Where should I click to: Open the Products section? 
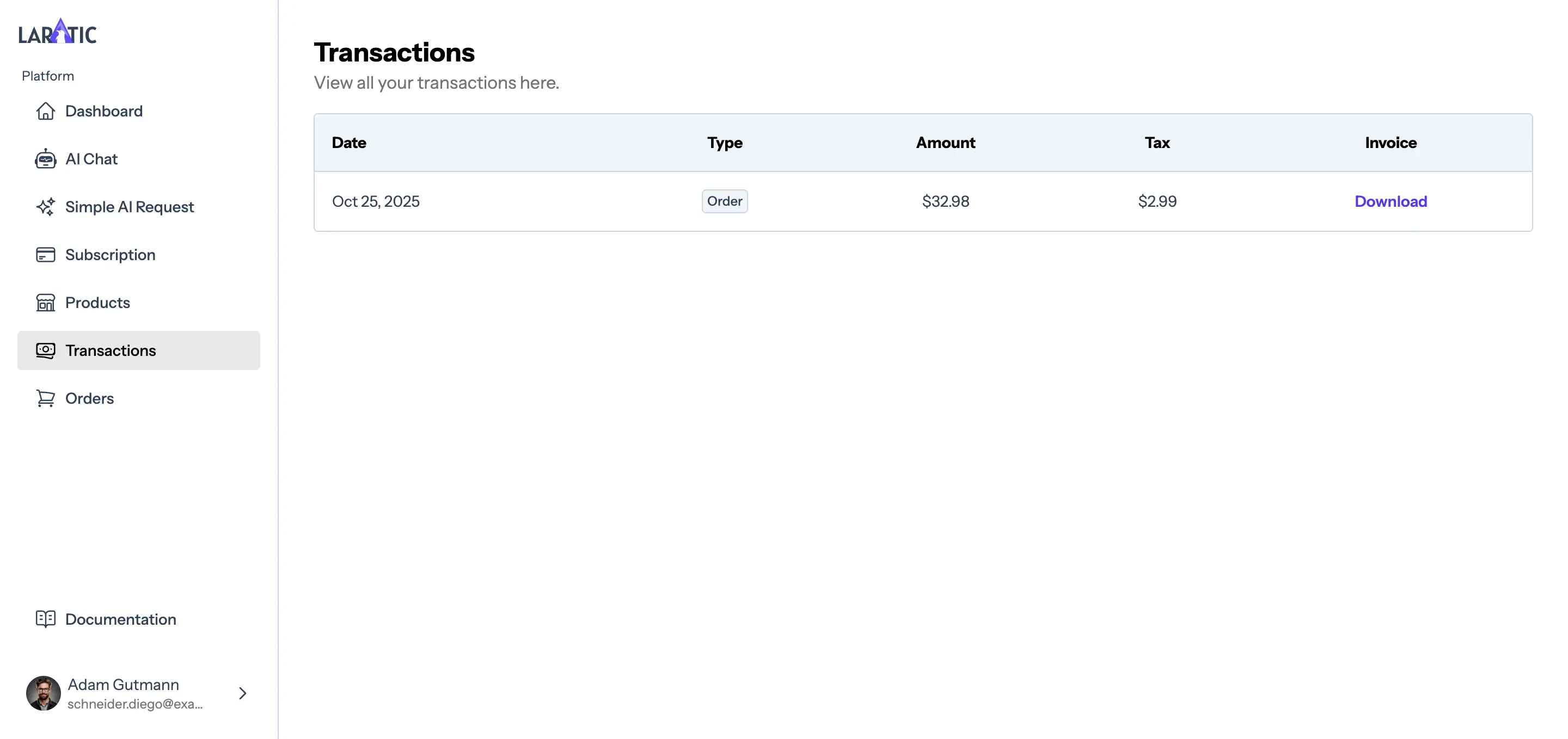click(x=97, y=302)
